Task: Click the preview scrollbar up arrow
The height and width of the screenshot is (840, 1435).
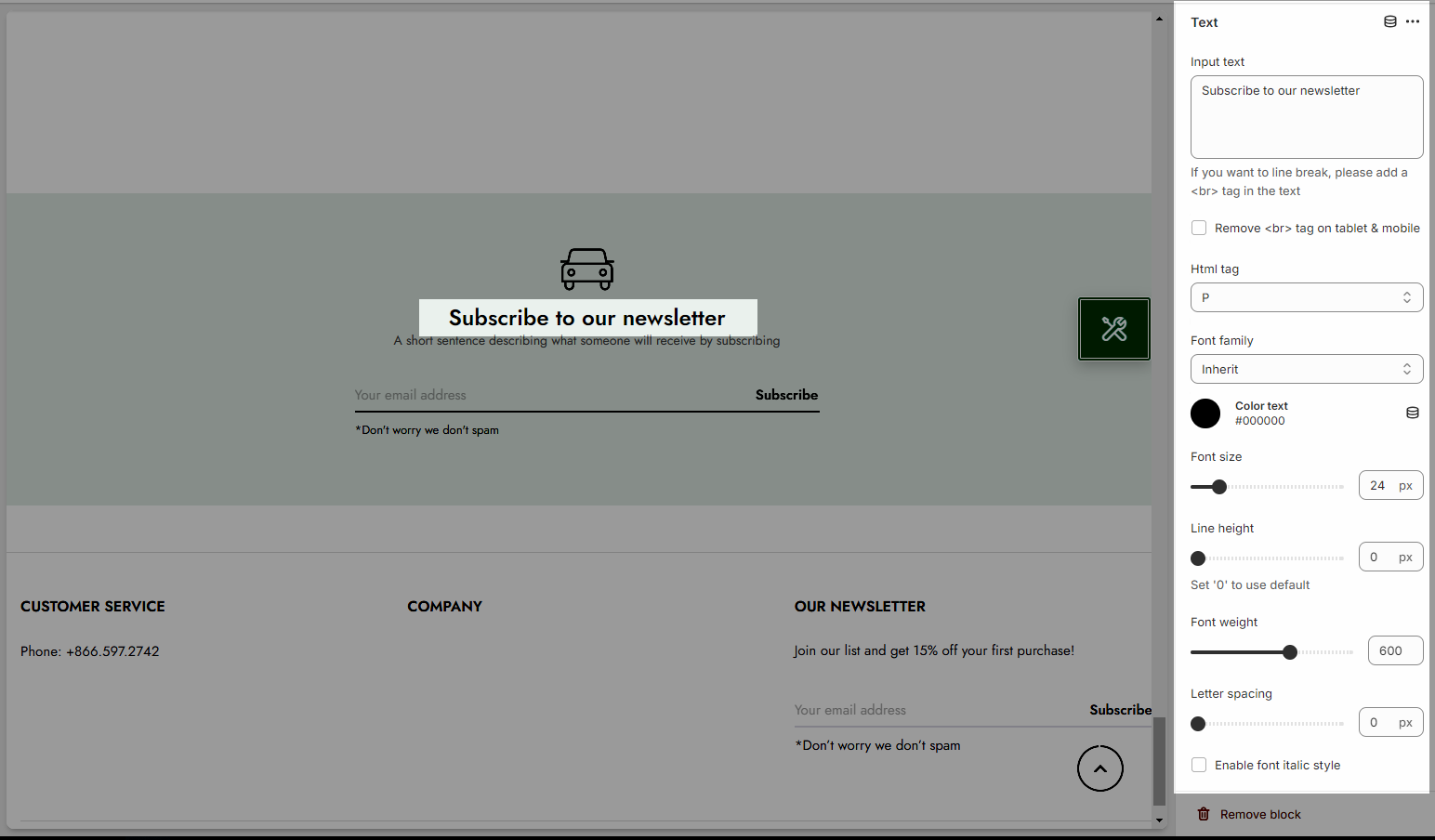Action: click(1159, 19)
